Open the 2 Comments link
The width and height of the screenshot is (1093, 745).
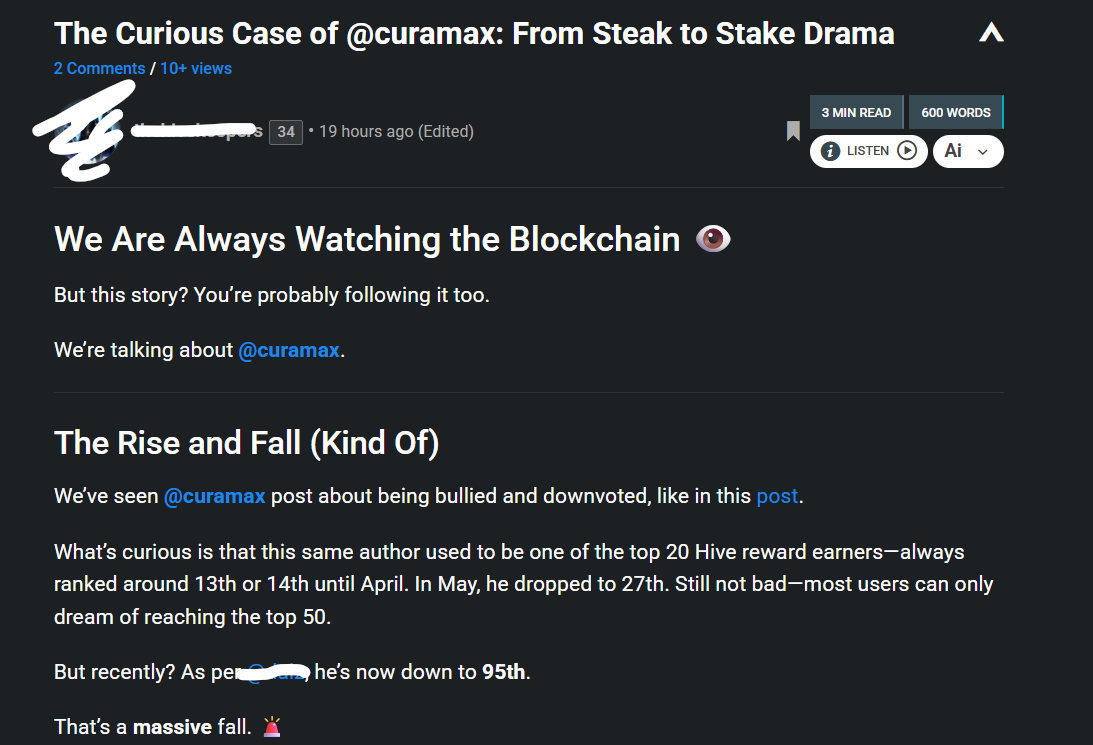(100, 68)
